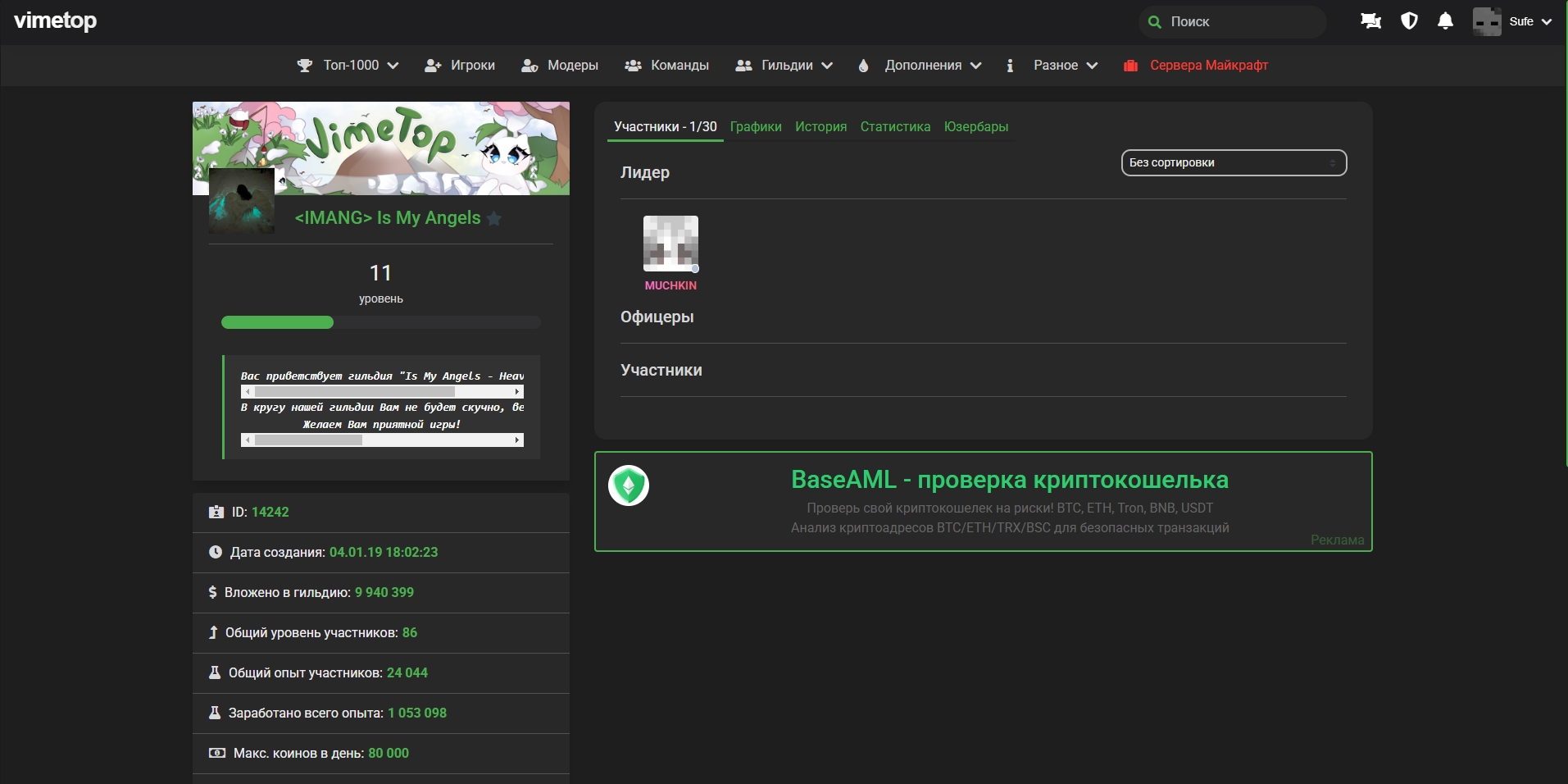Expand the Sufe user account menu
The image size is (1568, 784).
1512,21
